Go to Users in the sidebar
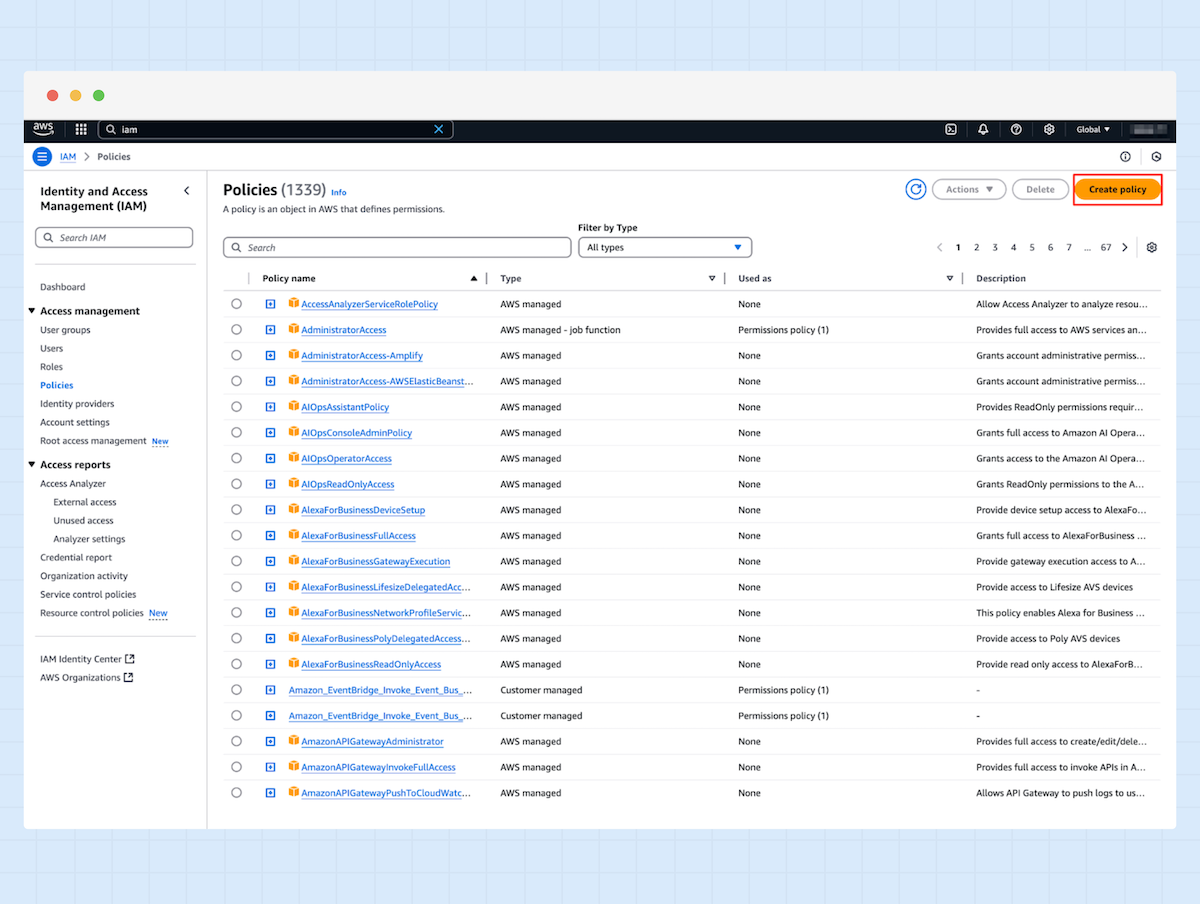 (x=52, y=348)
